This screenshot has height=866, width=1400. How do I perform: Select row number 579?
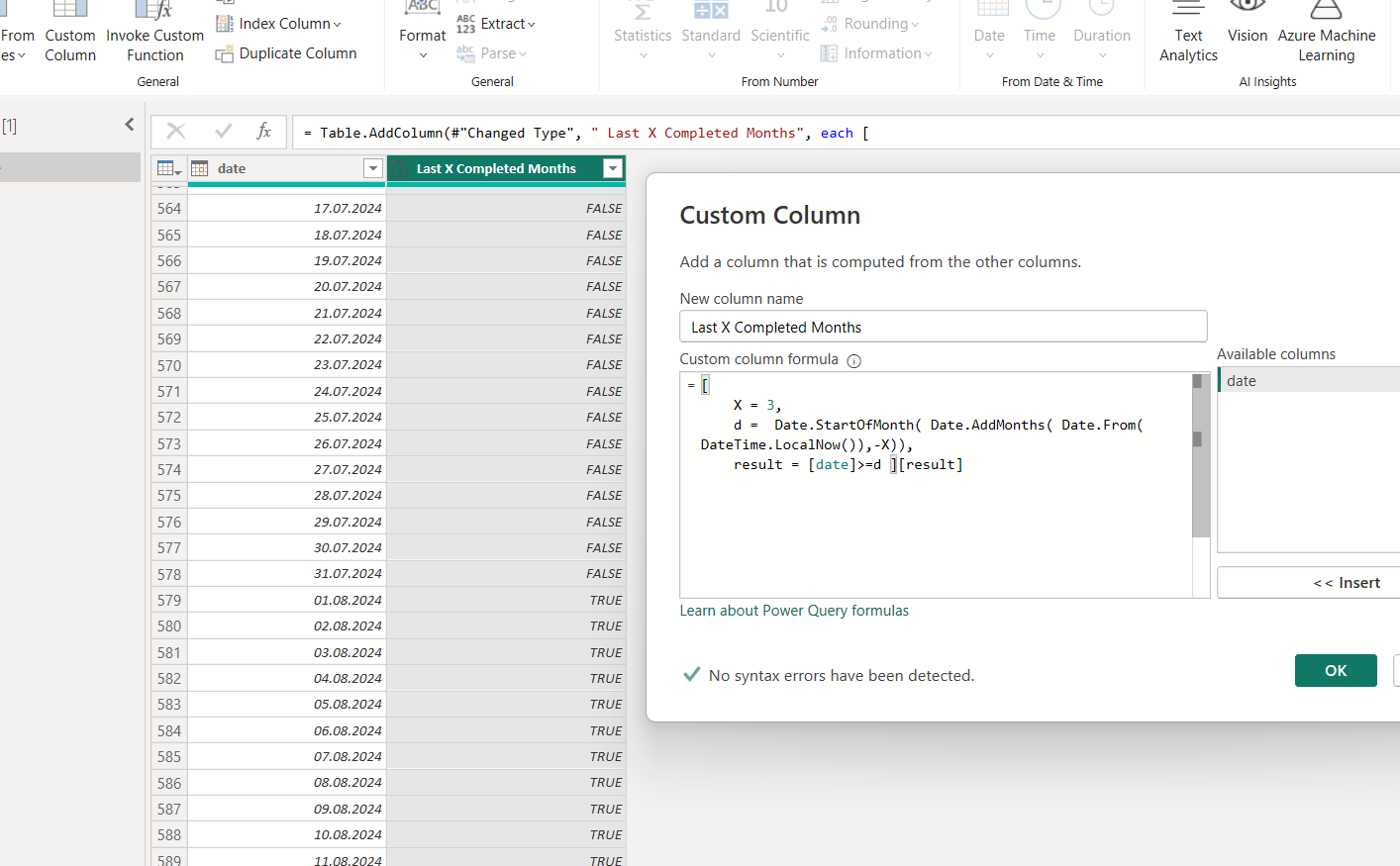[169, 600]
